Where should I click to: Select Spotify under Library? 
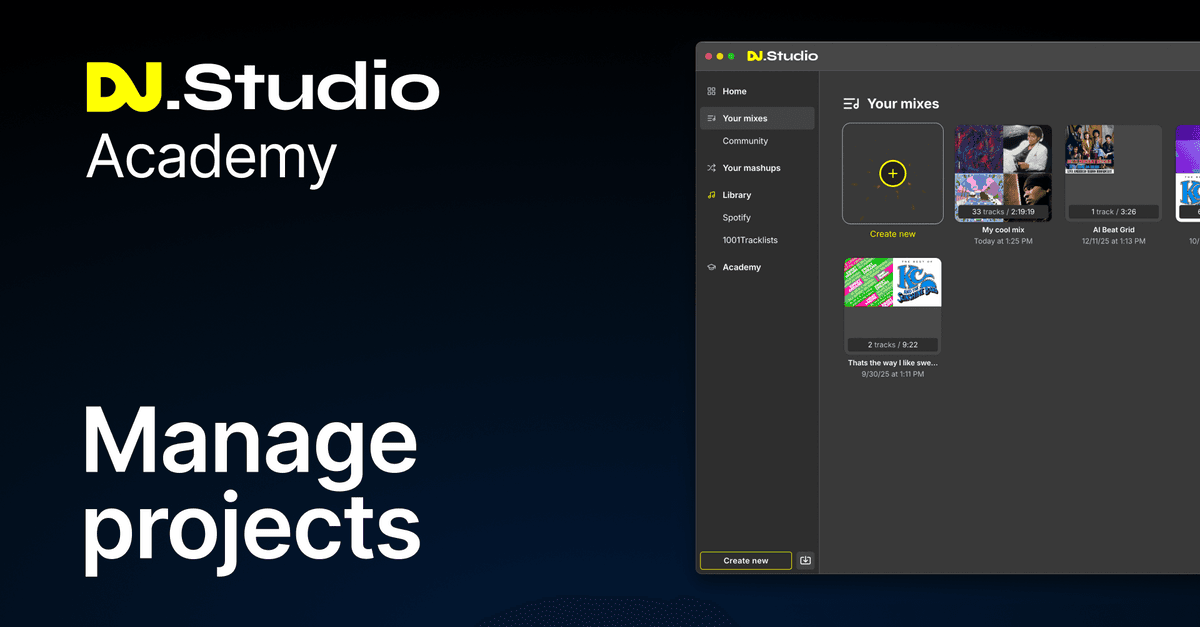pos(737,217)
